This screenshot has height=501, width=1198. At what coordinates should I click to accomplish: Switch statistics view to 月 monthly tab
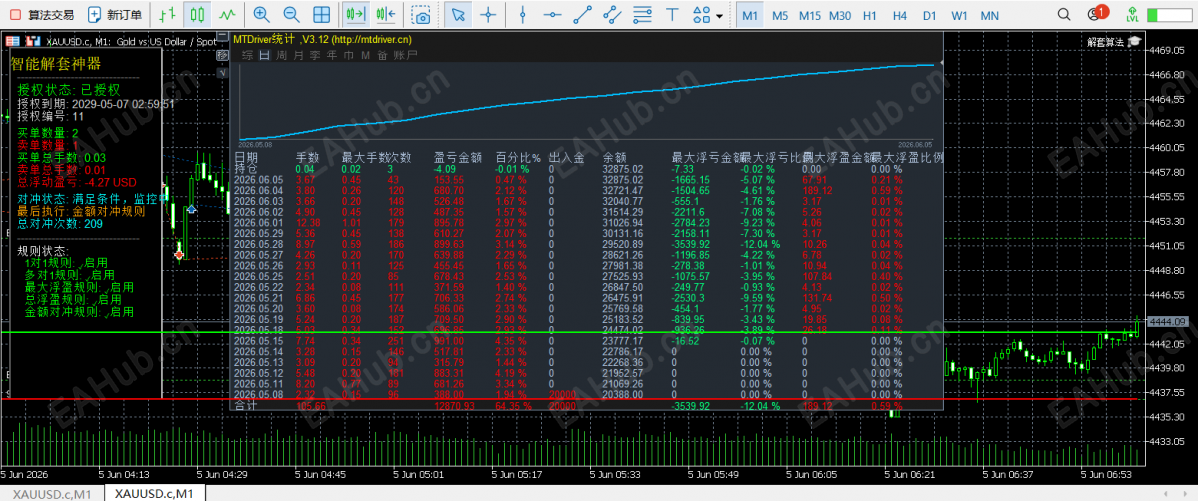tap(298, 55)
